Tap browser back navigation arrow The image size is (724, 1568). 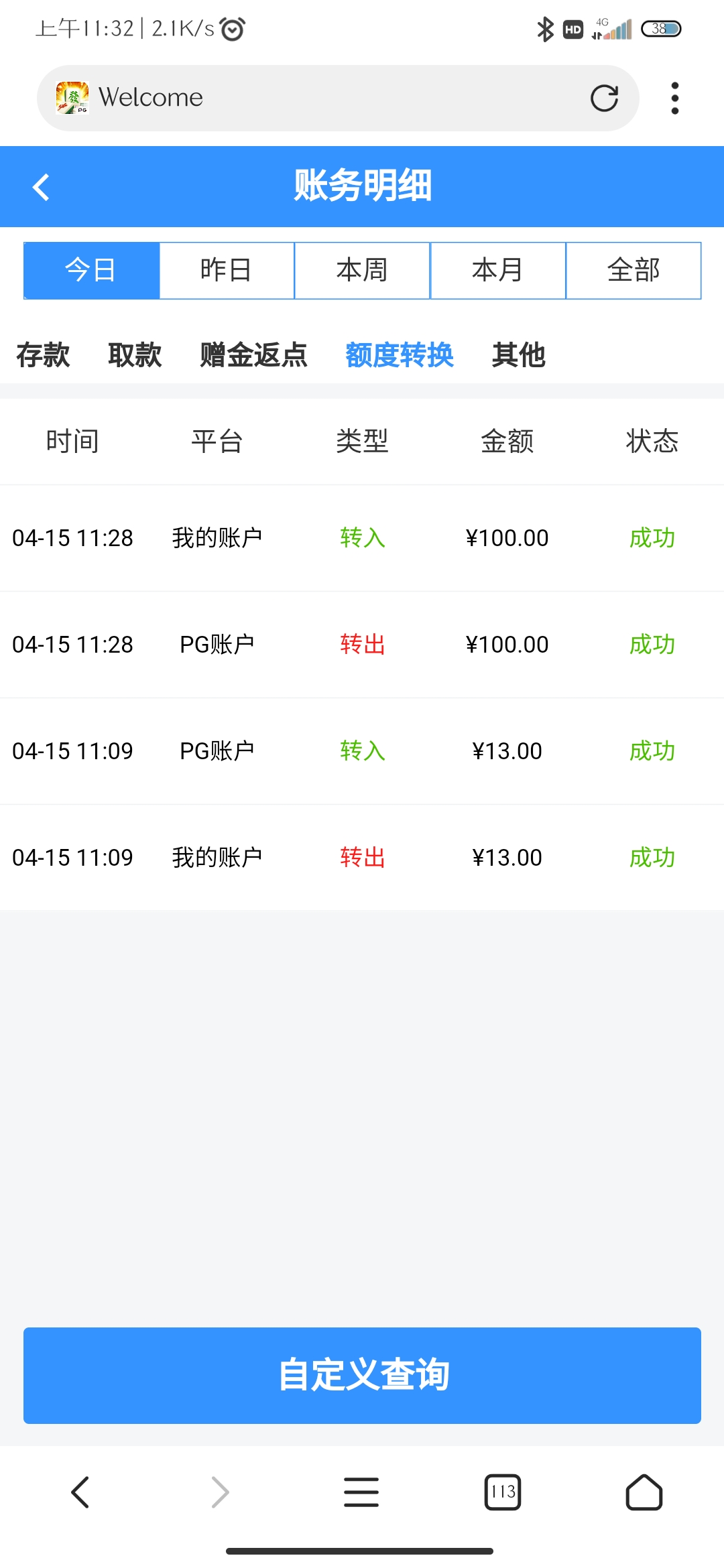pos(80,1492)
